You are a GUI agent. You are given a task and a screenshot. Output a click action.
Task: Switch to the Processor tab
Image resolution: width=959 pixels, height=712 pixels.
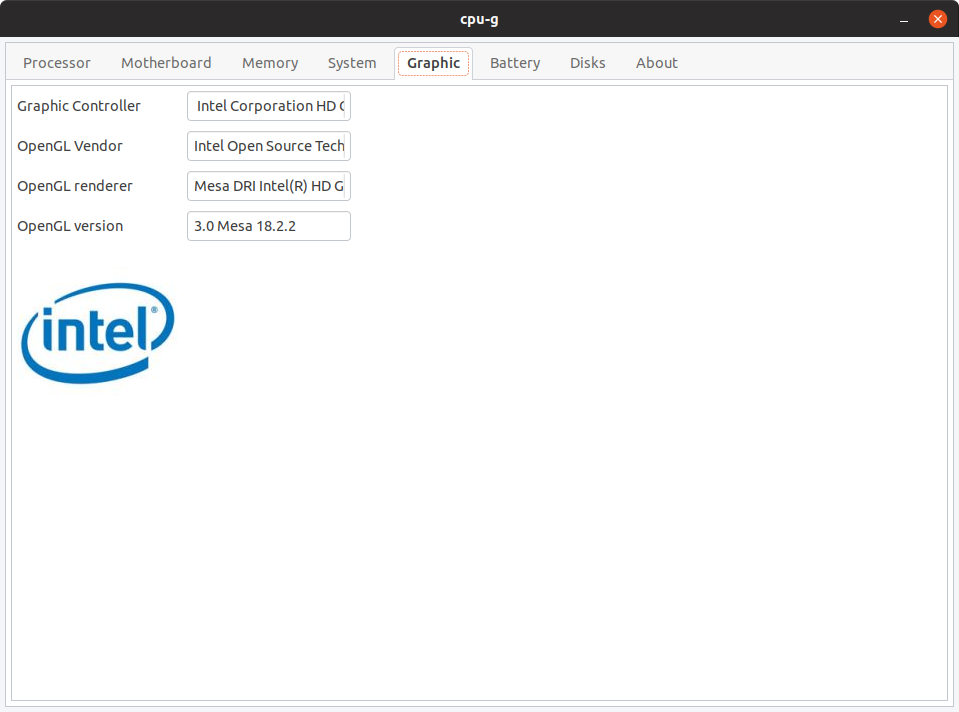56,63
